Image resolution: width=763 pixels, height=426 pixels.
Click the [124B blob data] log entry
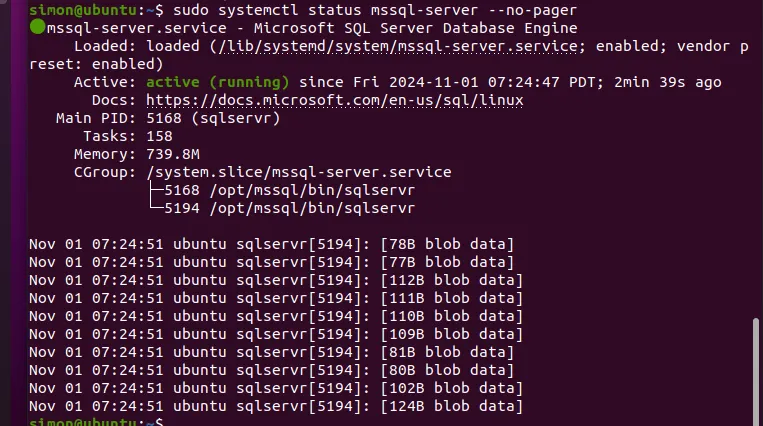coord(451,406)
